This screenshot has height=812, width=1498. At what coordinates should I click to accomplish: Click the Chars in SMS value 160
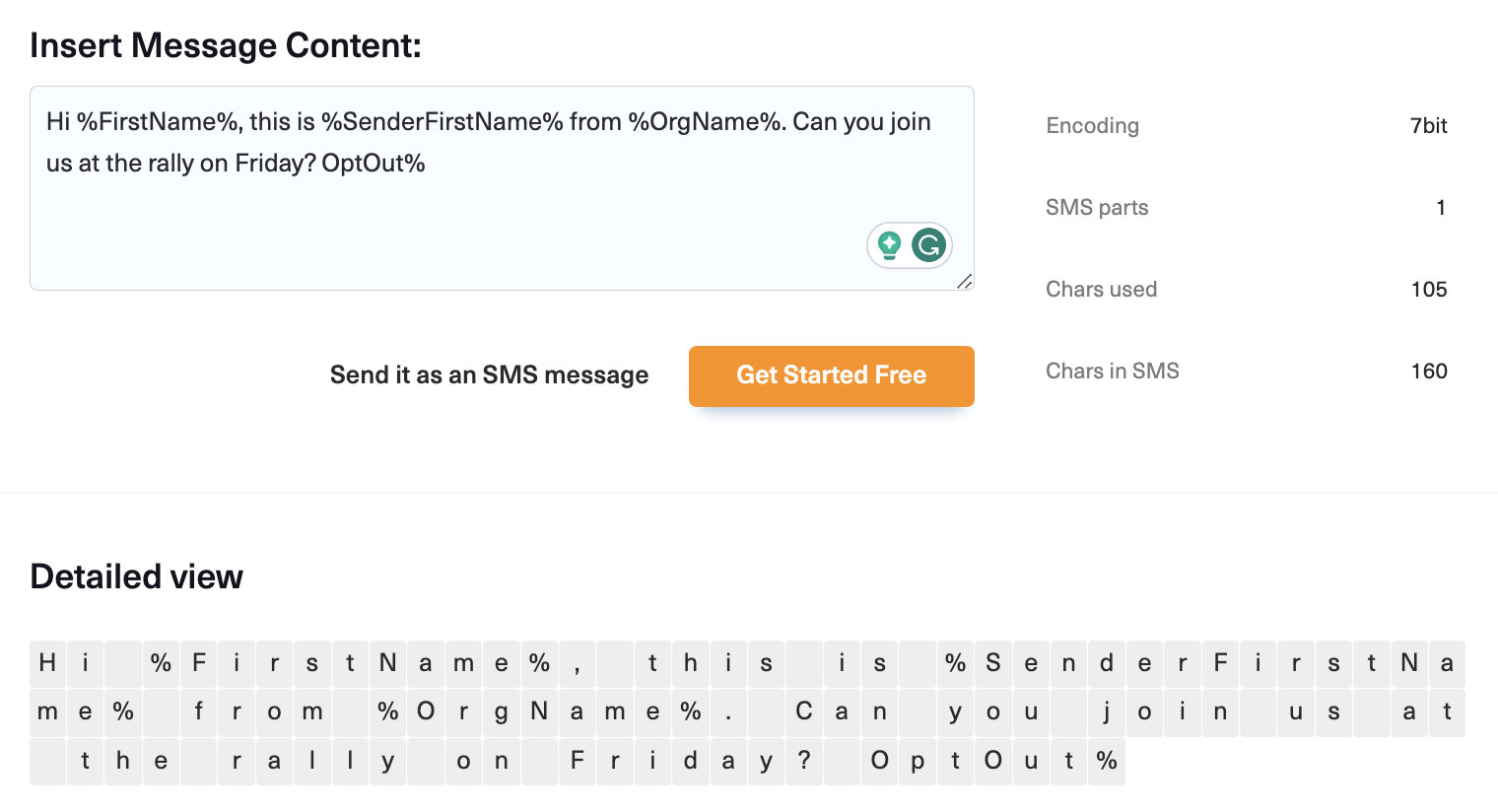(x=1428, y=371)
